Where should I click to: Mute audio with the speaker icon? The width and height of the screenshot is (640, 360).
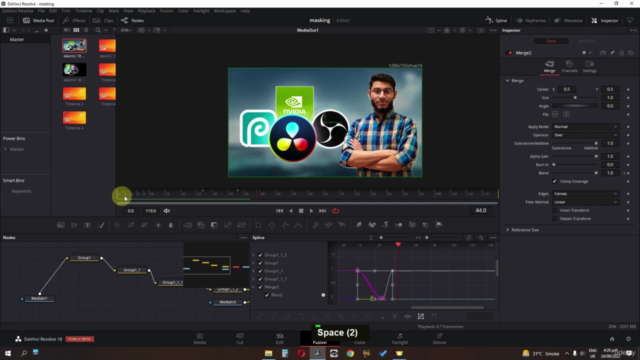167,211
